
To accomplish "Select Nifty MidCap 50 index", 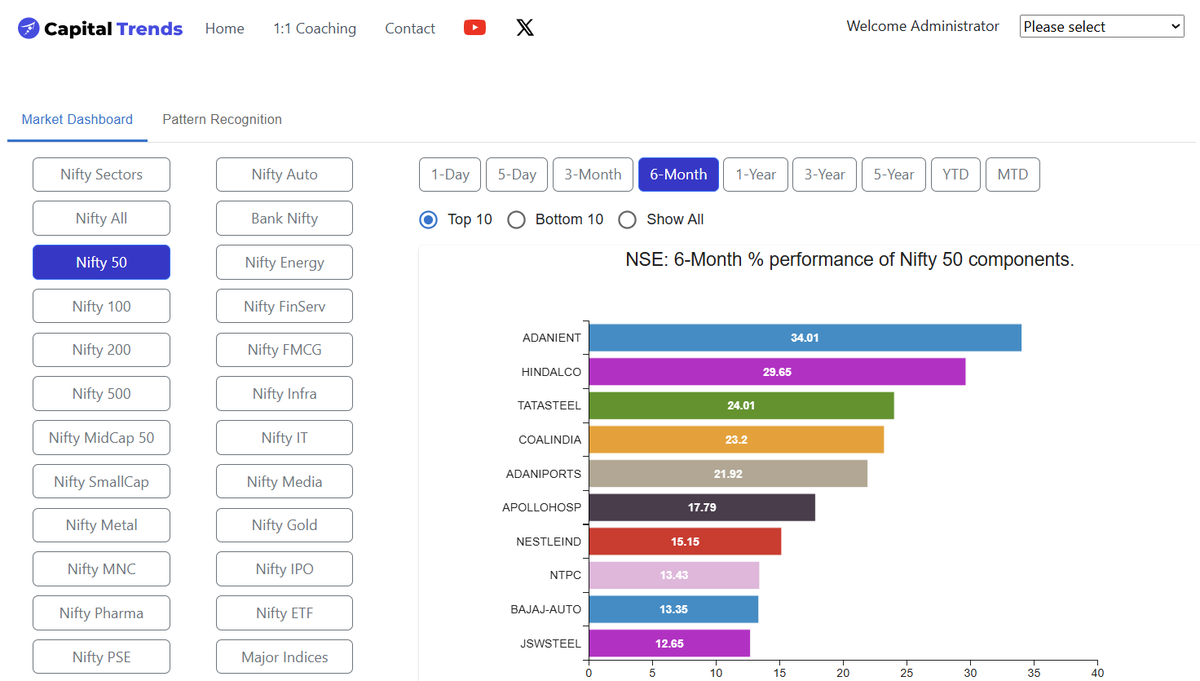I will 101,437.
